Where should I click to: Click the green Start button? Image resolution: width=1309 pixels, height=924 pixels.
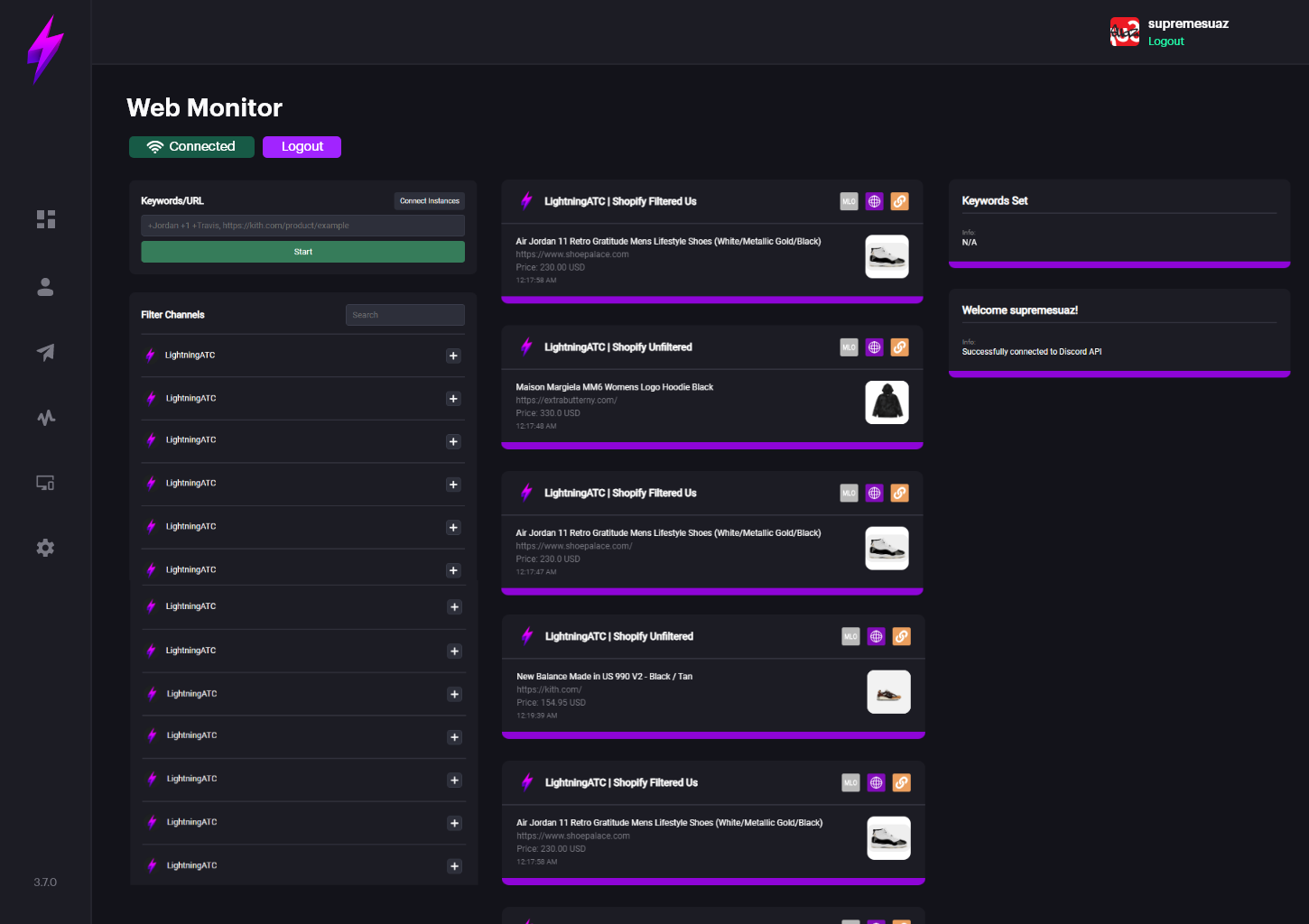tap(302, 252)
